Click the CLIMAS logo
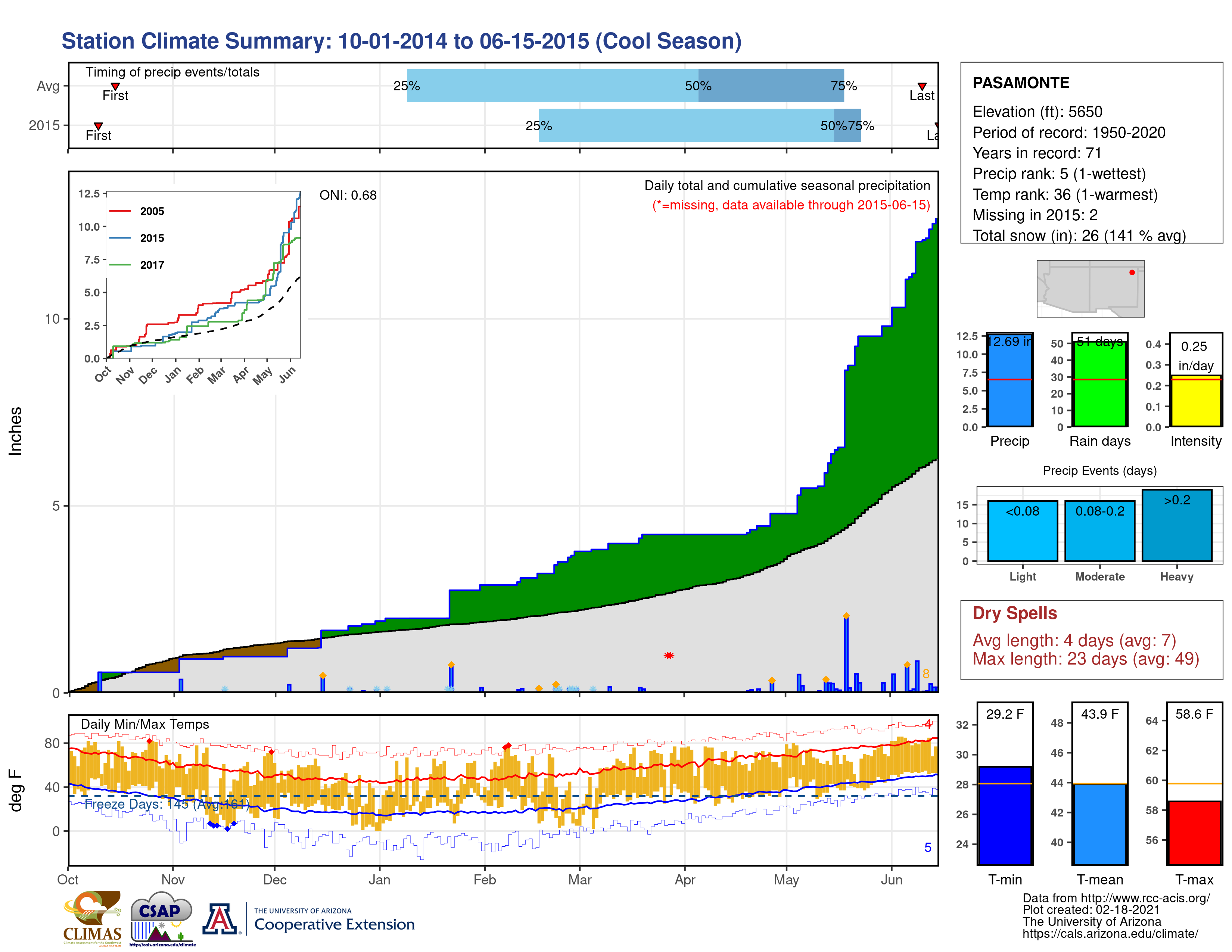Screen dimensions: 1232x952 [93, 918]
